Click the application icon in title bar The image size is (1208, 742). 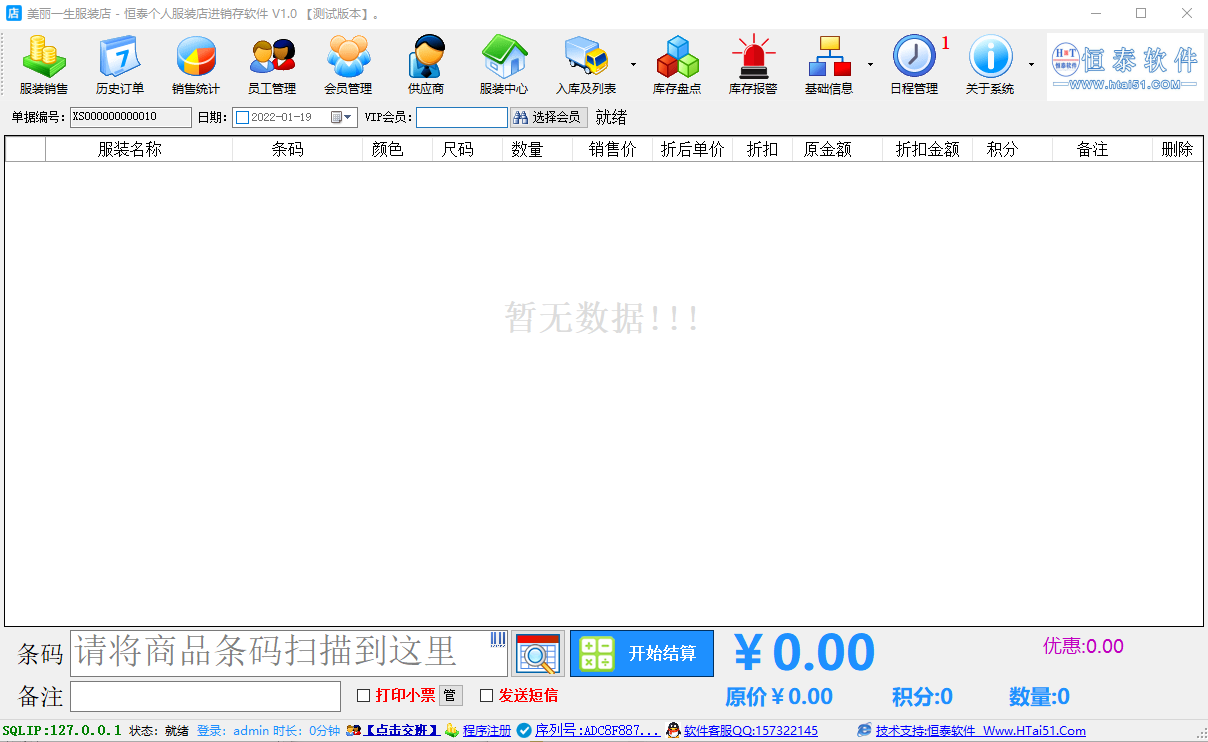13,13
